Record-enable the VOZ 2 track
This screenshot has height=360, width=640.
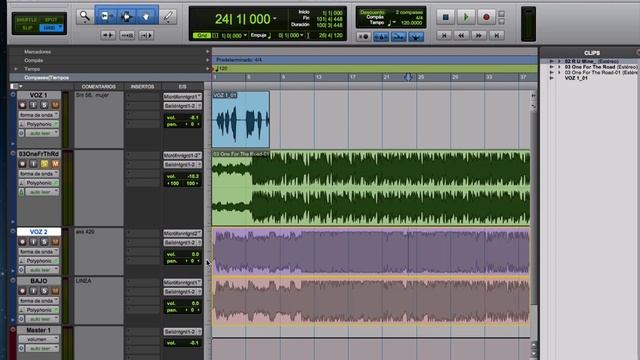pos(22,242)
